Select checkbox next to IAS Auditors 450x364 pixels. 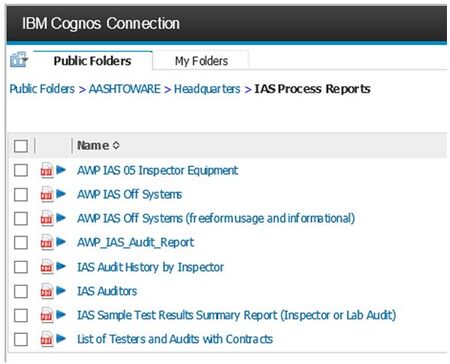(x=21, y=291)
